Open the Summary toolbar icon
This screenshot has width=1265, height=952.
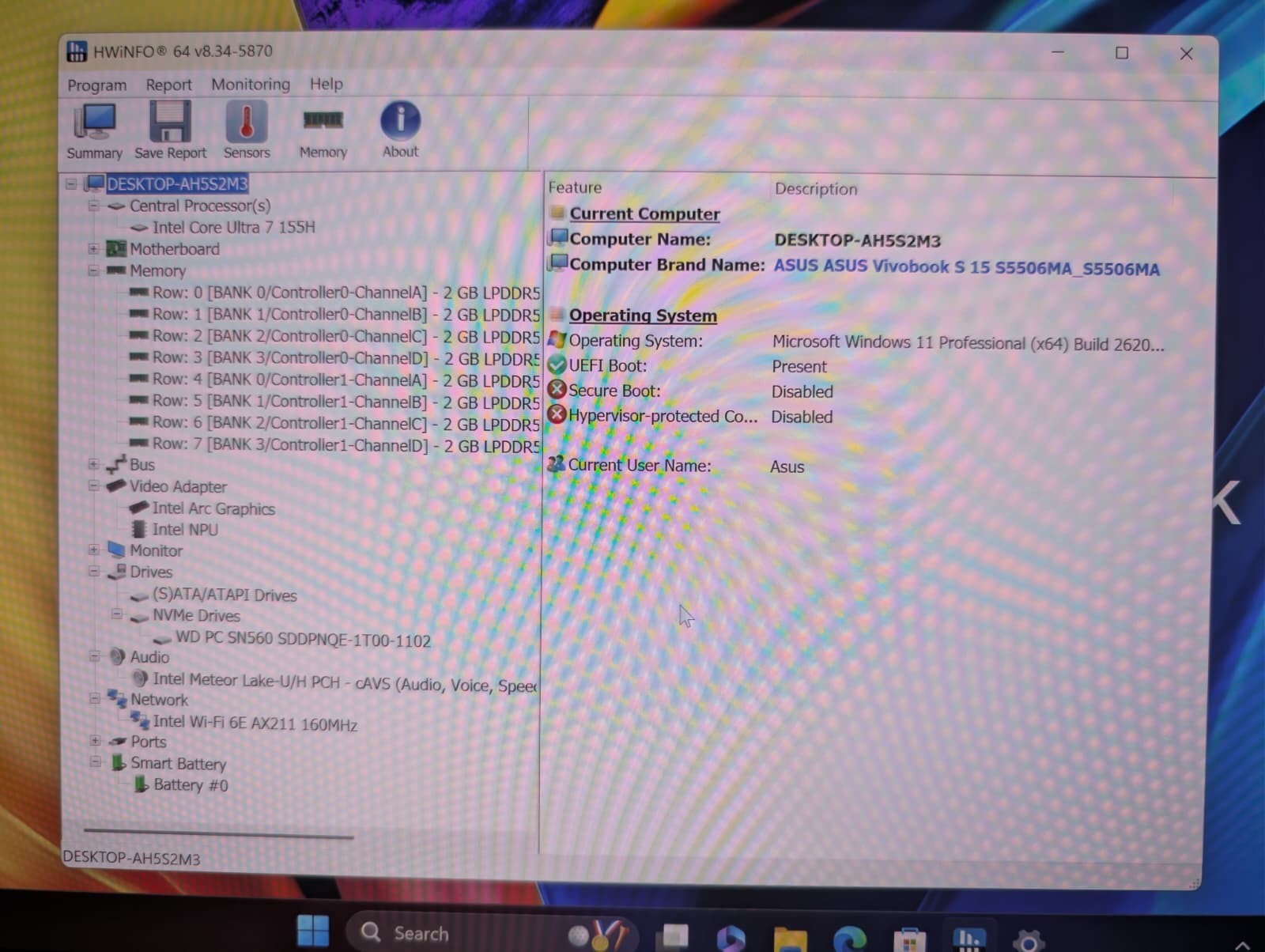coord(94,131)
